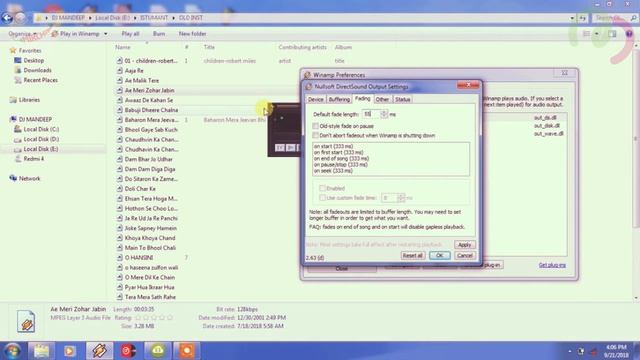Select 'on pause/stop (333 ms)' entry
This screenshot has width=640, height=360.
(341, 164)
